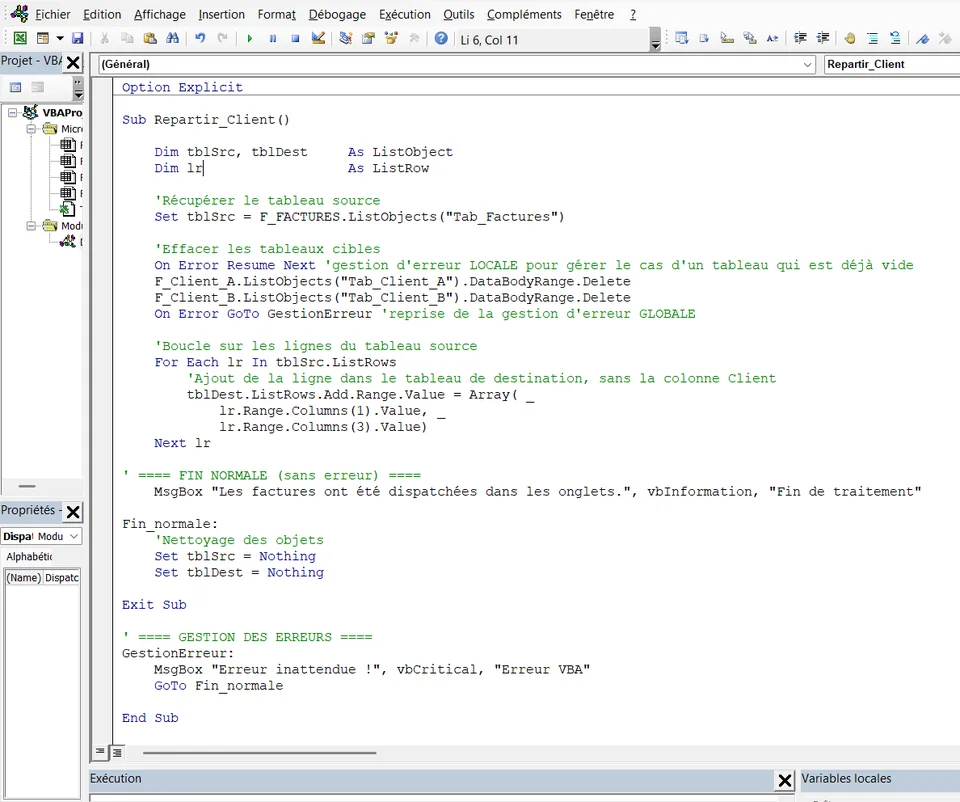Collapse the Microsoft Excel Objects folder
Screen dimensions: 960x802
coord(31,129)
